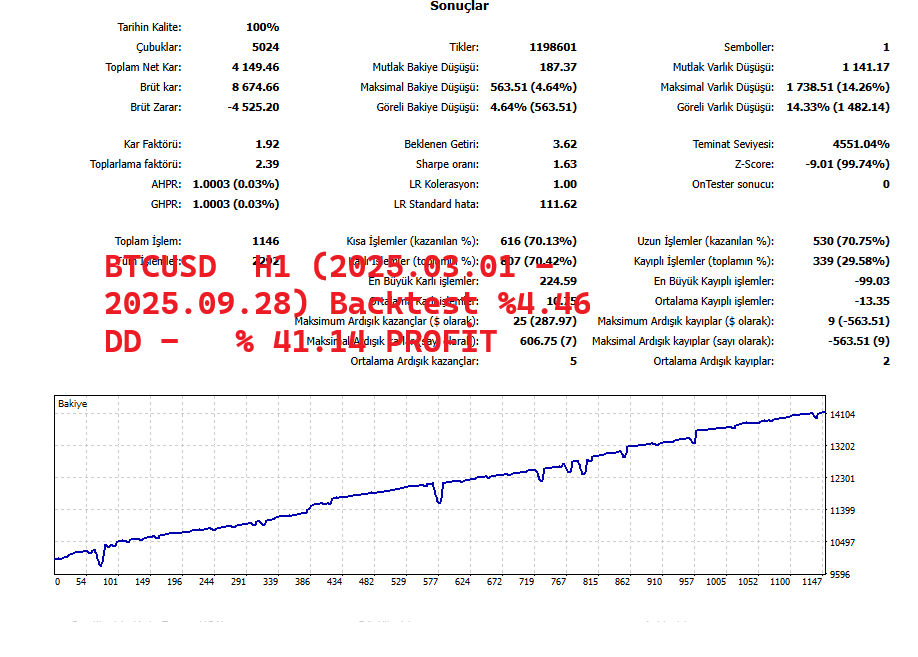Viewport: 918px width, 657px height.
Task: Click the 'Sonuçlar' report title
Action: [459, 6]
